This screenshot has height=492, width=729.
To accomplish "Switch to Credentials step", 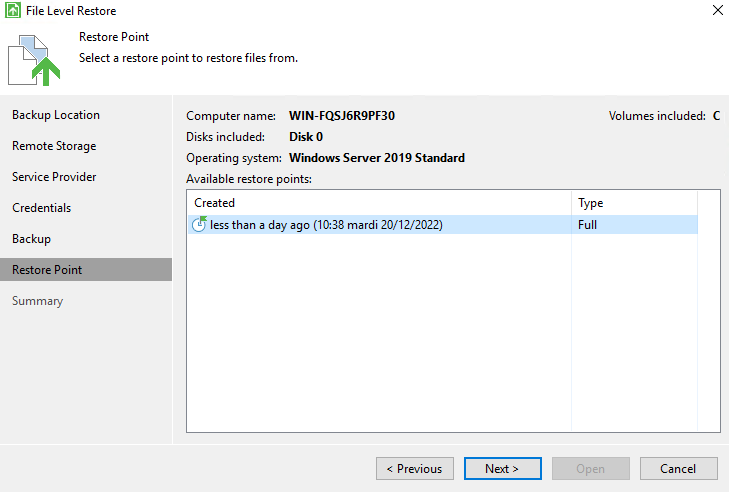I will pyautogui.click(x=41, y=208).
